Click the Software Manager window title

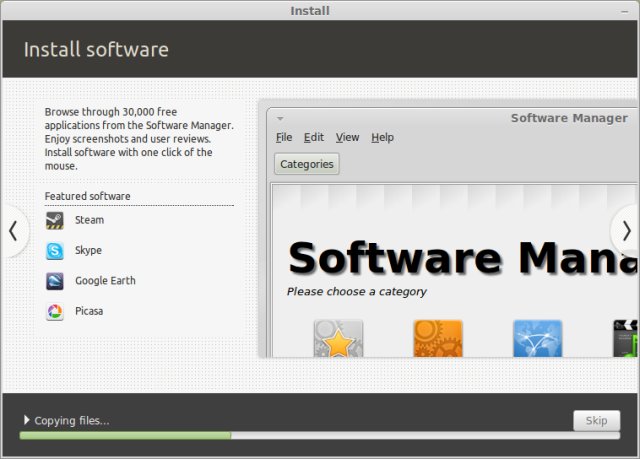(x=569, y=118)
